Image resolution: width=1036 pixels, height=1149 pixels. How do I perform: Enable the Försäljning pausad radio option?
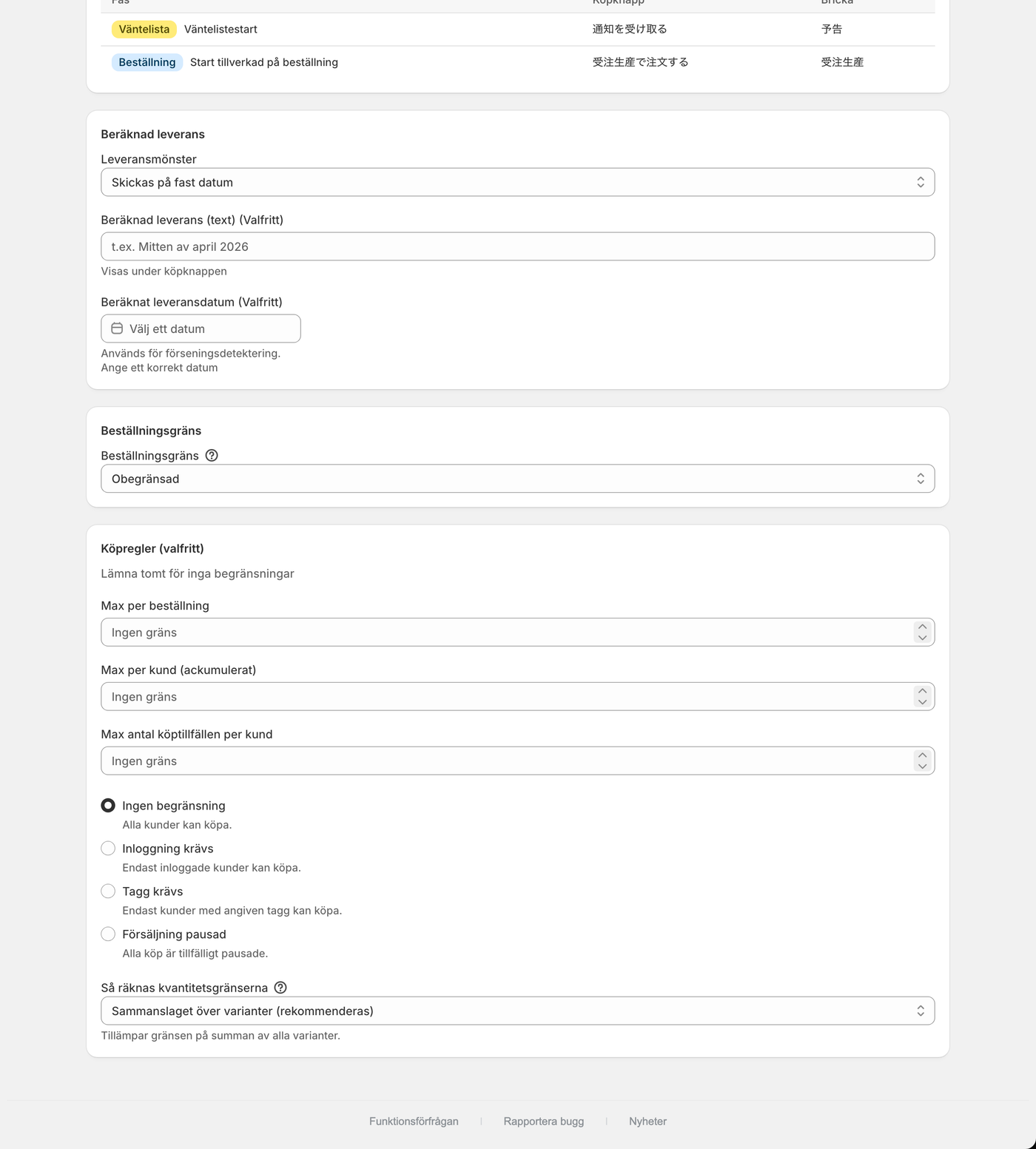tap(108, 934)
